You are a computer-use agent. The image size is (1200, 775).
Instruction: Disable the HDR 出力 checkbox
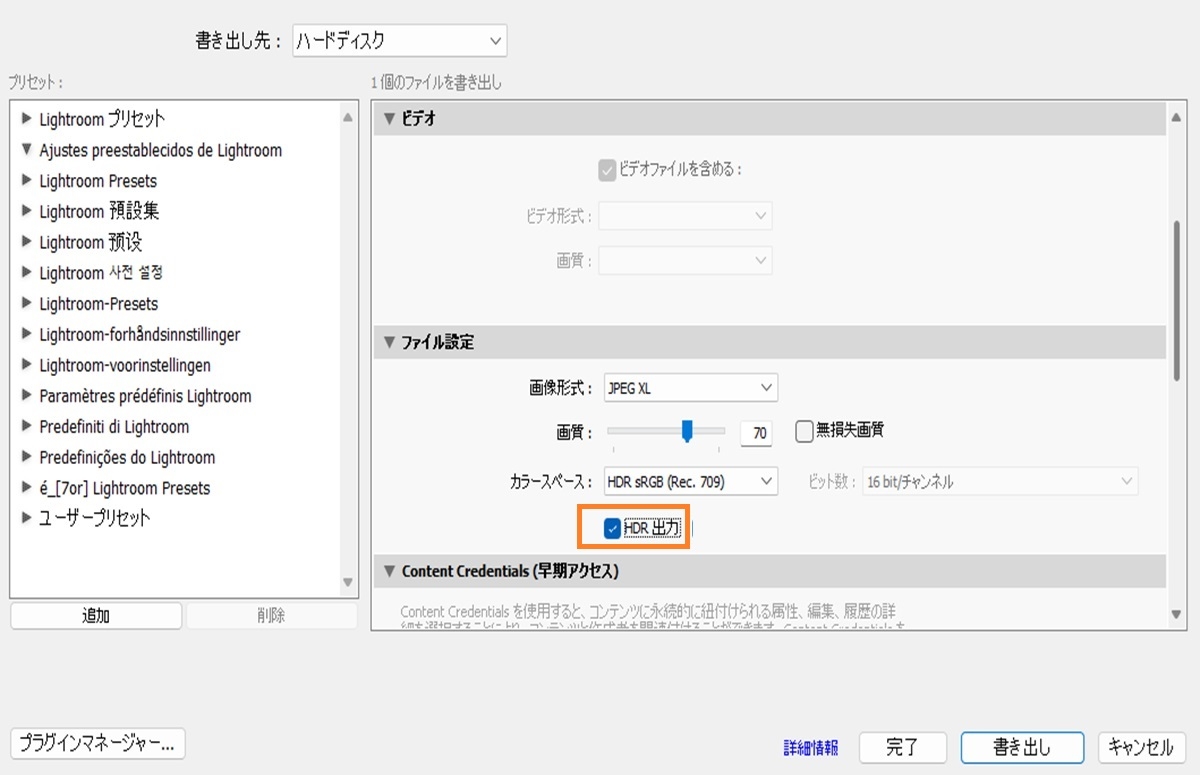612,528
